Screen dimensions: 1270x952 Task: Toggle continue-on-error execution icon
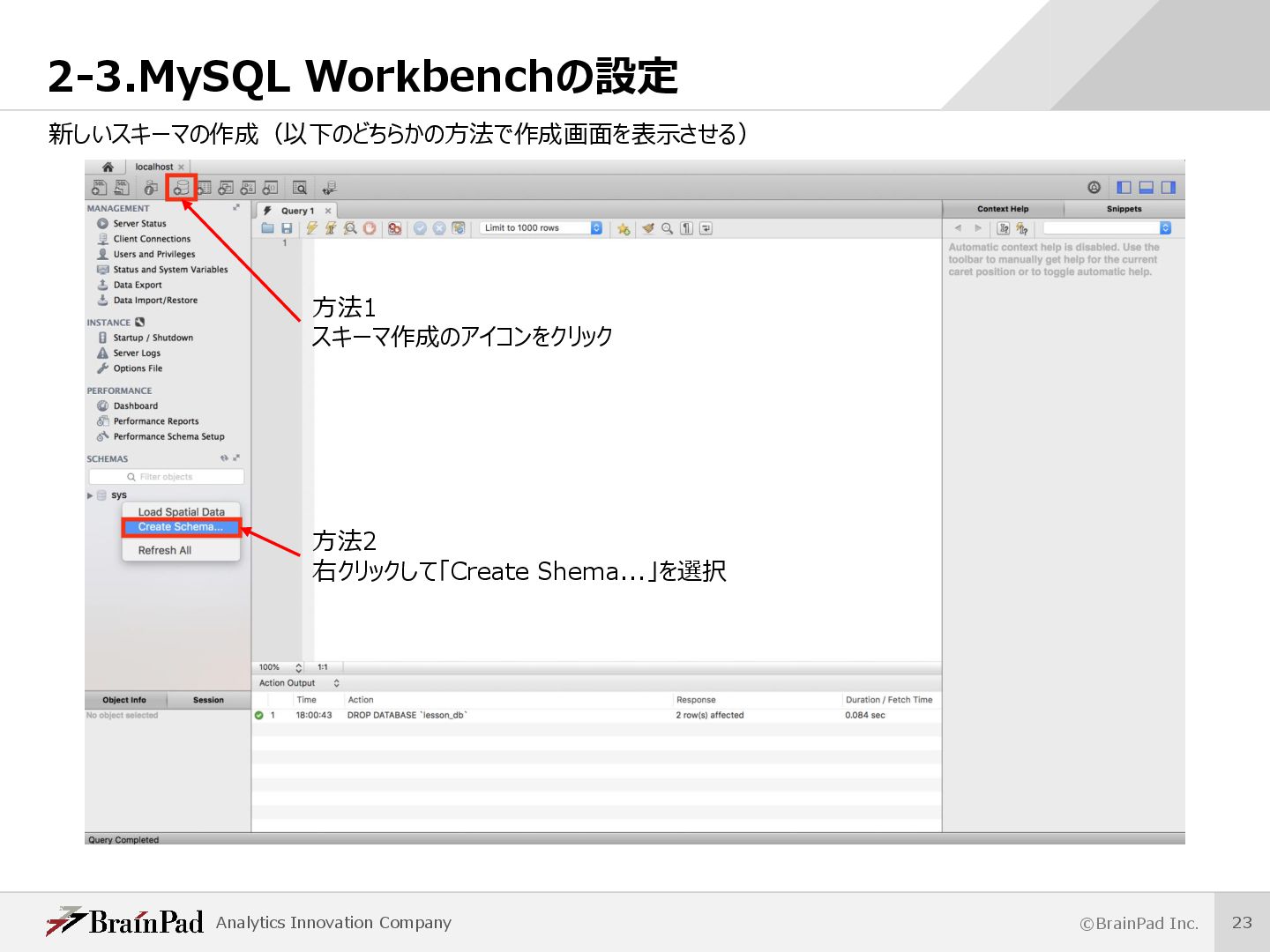[x=394, y=228]
